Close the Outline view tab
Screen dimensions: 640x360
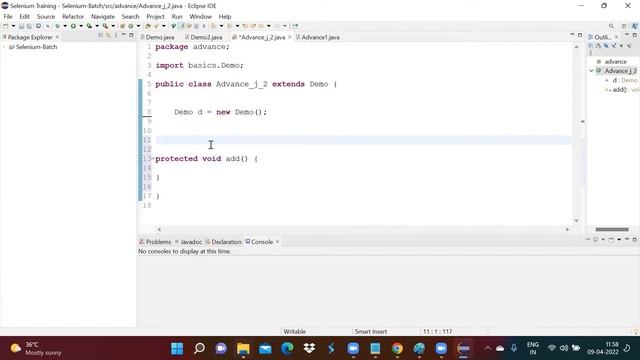617,37
